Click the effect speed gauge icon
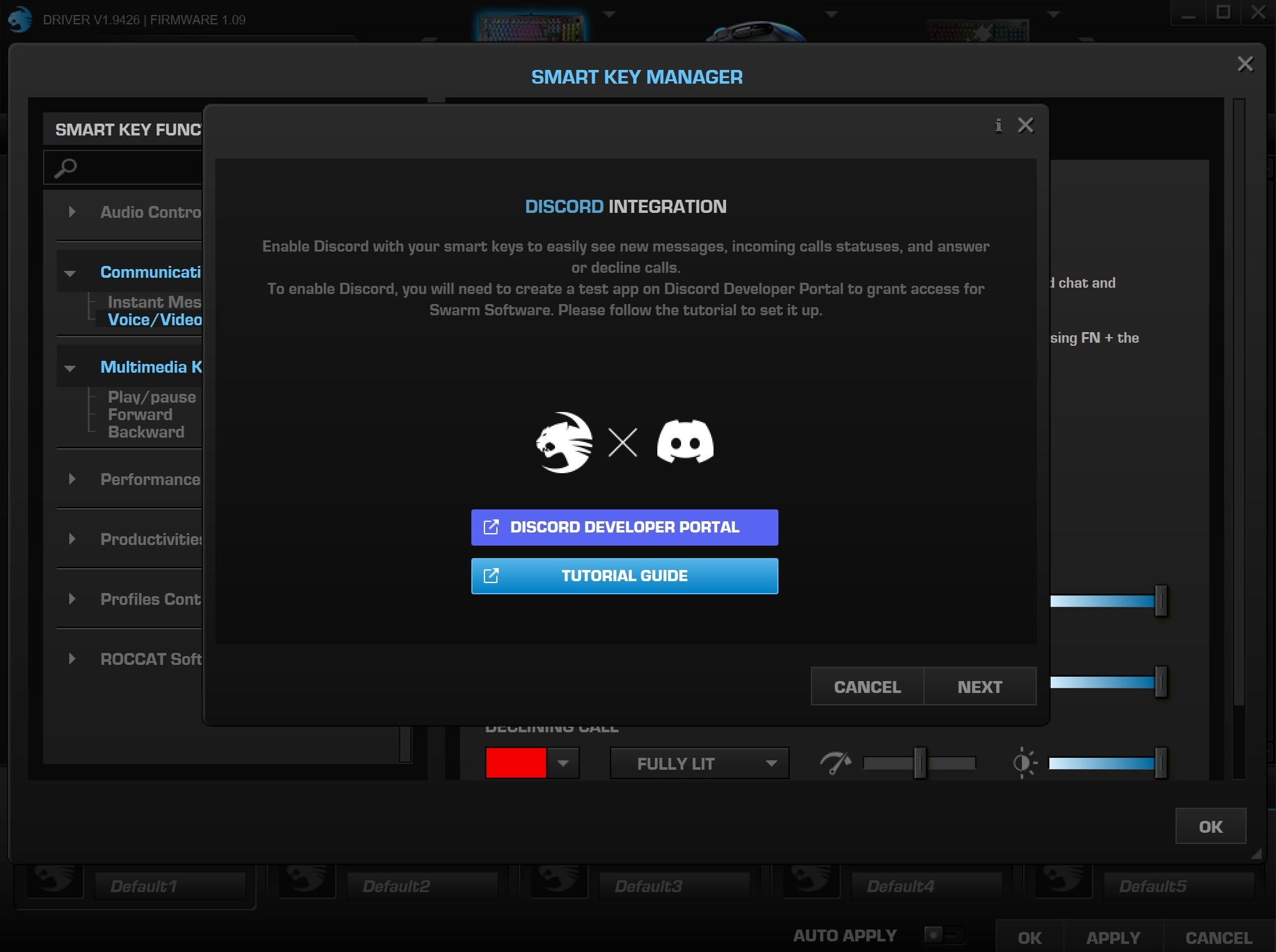The image size is (1276, 952). coord(835,763)
